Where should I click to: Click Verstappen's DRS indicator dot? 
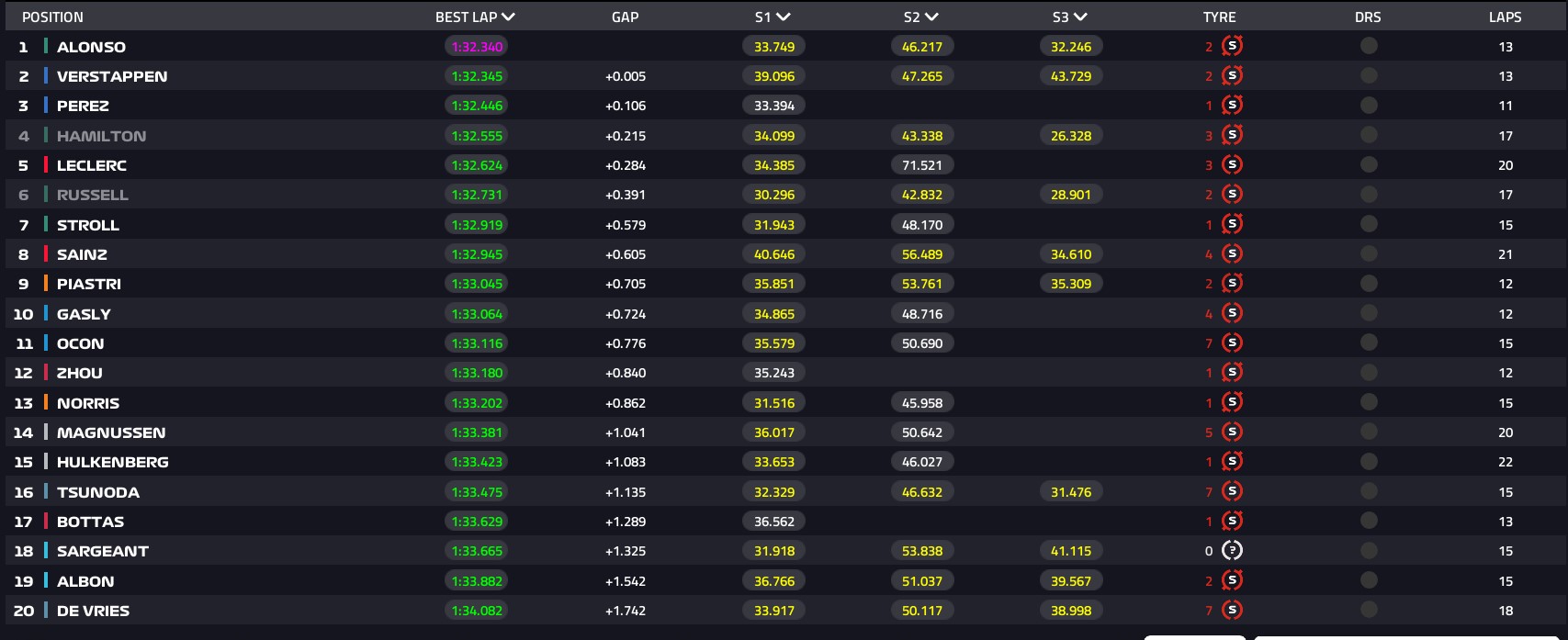tap(1368, 75)
